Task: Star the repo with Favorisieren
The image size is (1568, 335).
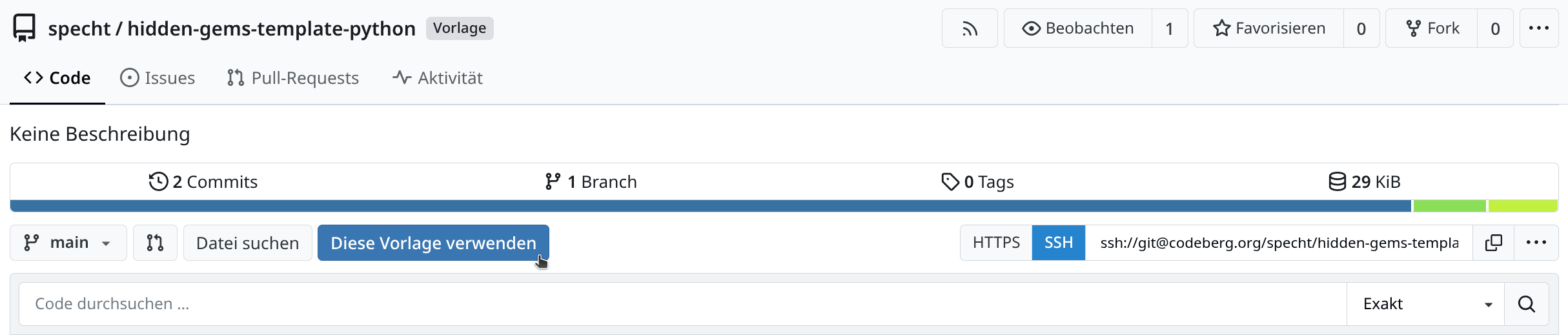Action: click(1269, 28)
